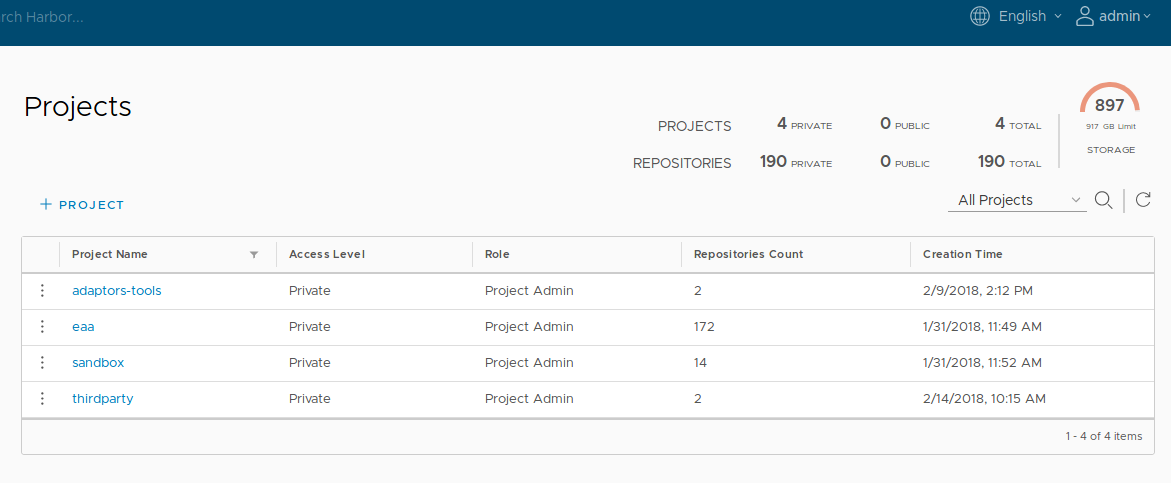1171x483 pixels.
Task: Click the refresh projects icon
Action: [x=1144, y=200]
